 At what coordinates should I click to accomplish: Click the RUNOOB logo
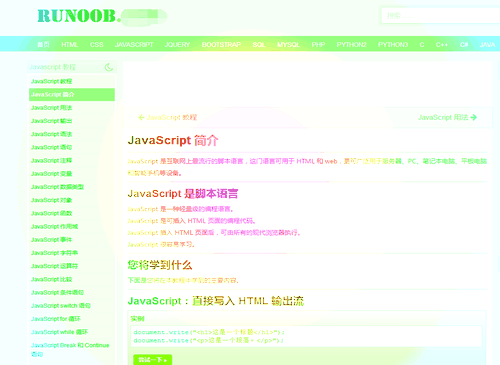point(102,16)
